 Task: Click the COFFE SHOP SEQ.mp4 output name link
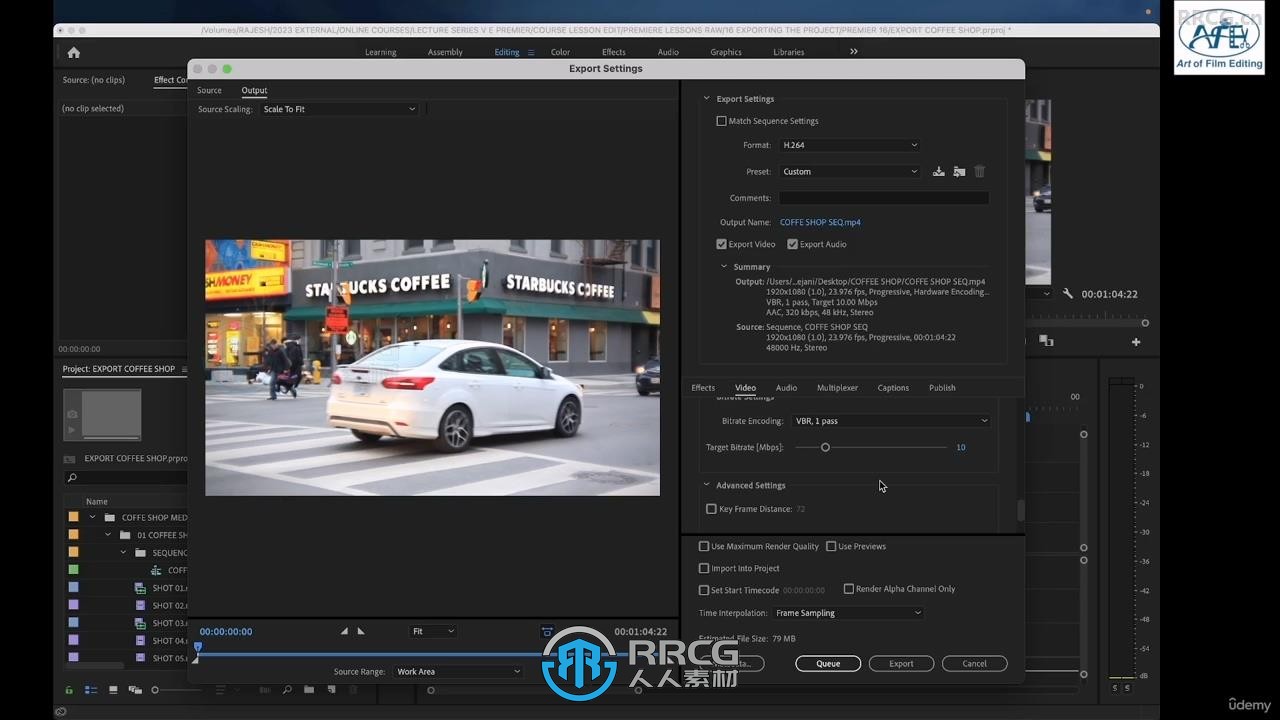[x=820, y=222]
